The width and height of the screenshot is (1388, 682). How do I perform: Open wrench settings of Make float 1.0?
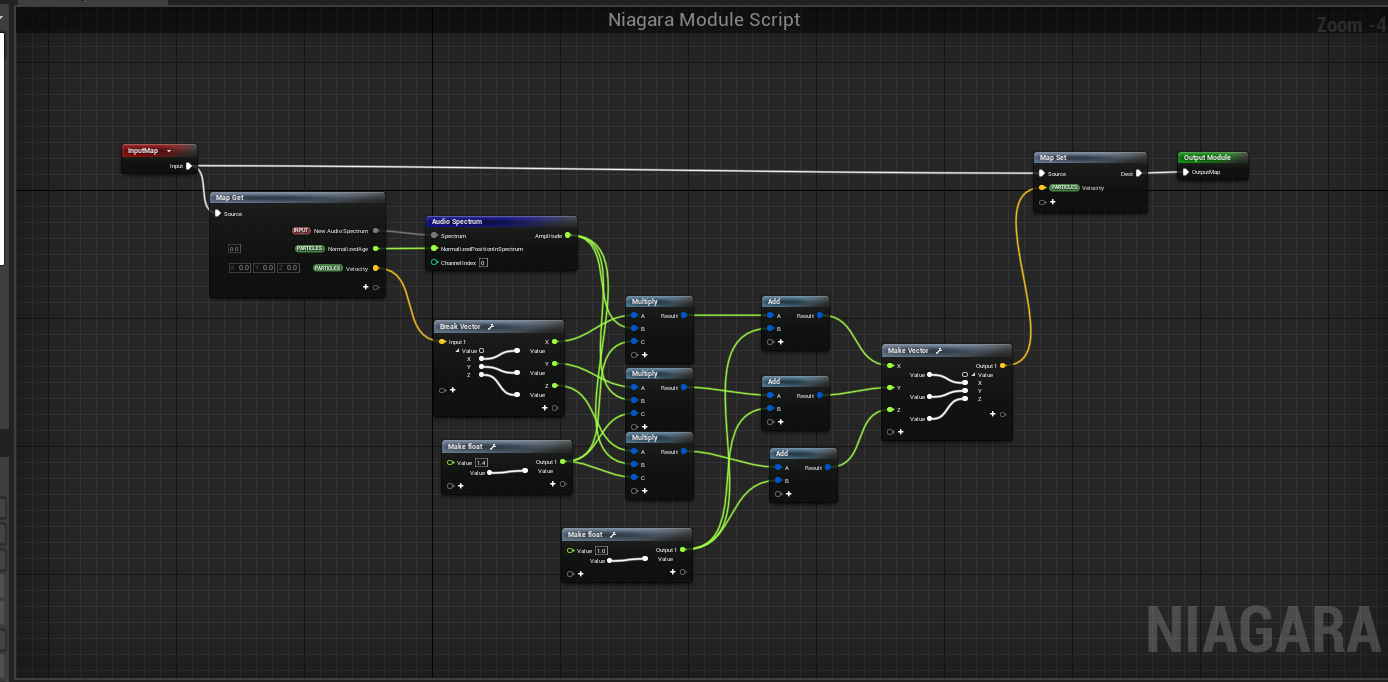pyautogui.click(x=613, y=535)
